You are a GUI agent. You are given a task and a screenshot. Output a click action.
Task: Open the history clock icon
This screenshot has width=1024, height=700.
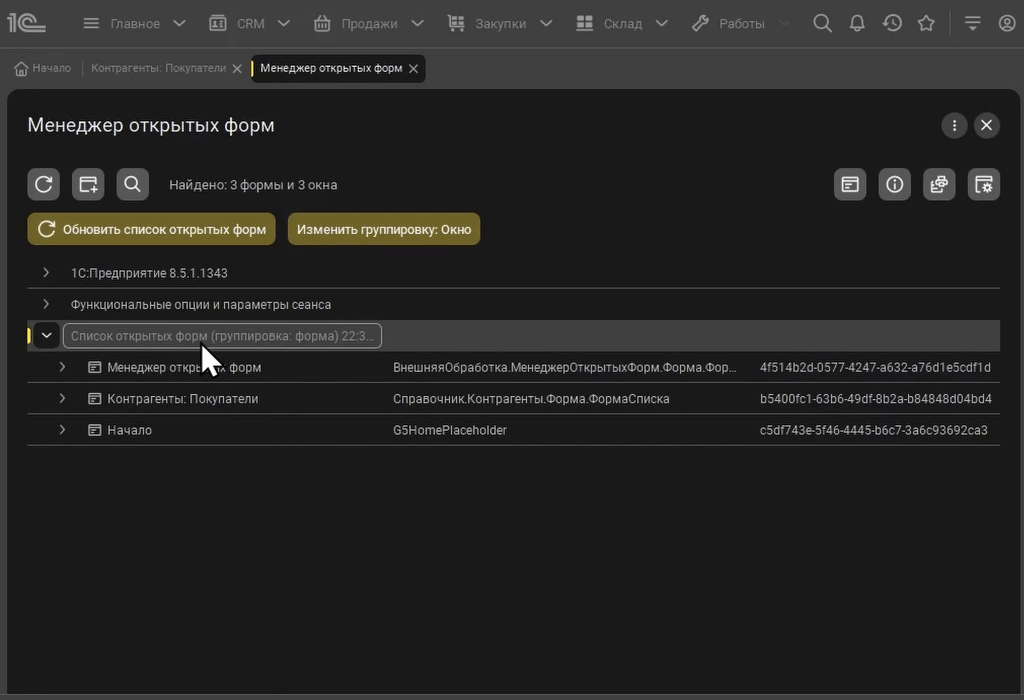click(891, 24)
